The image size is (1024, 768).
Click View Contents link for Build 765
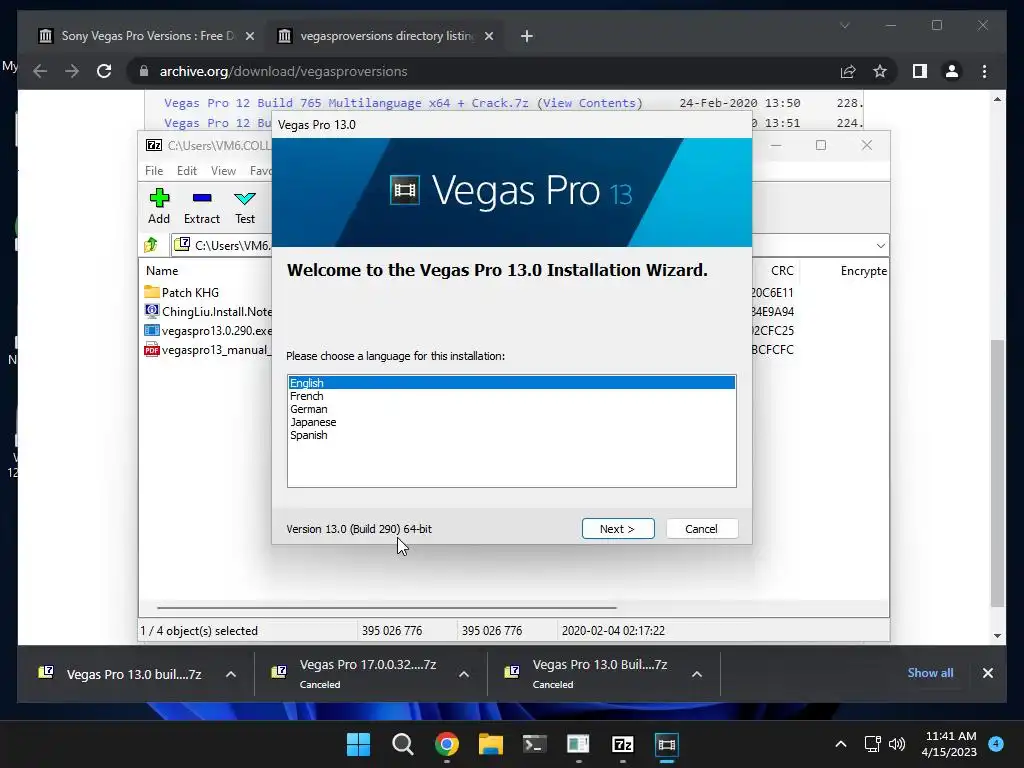[x=589, y=103]
